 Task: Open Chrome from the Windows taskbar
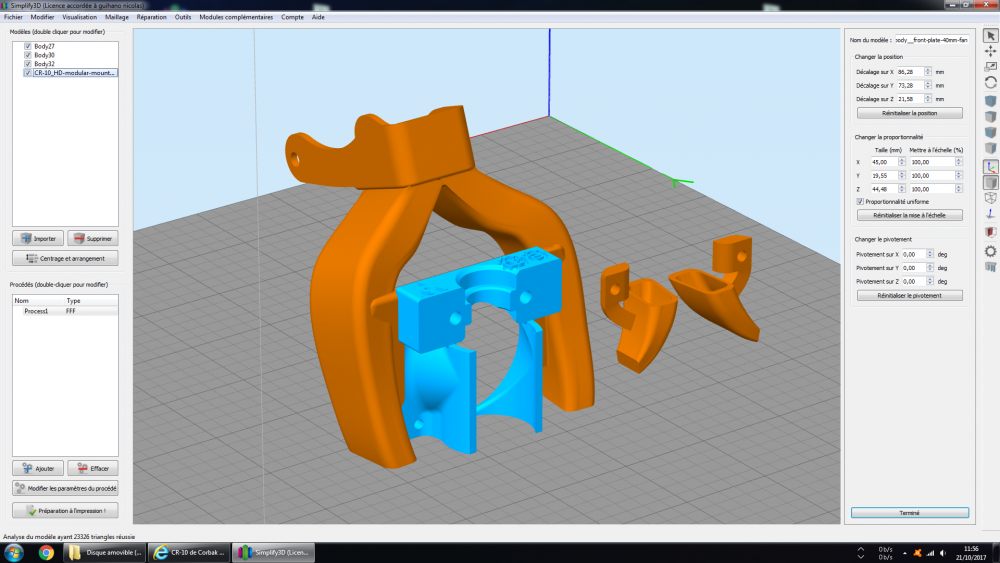[46, 553]
